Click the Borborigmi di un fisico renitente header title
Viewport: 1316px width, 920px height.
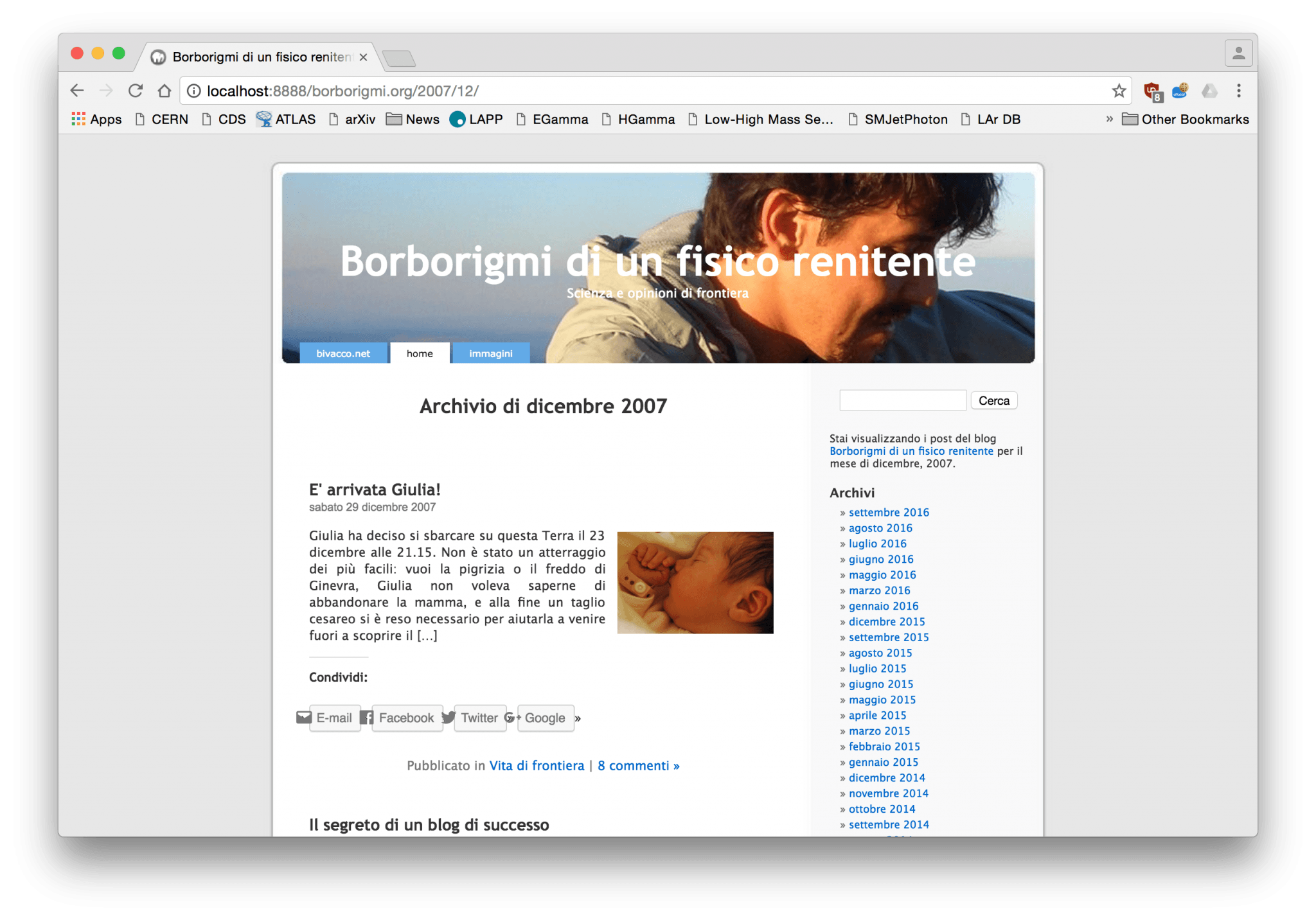click(x=657, y=261)
